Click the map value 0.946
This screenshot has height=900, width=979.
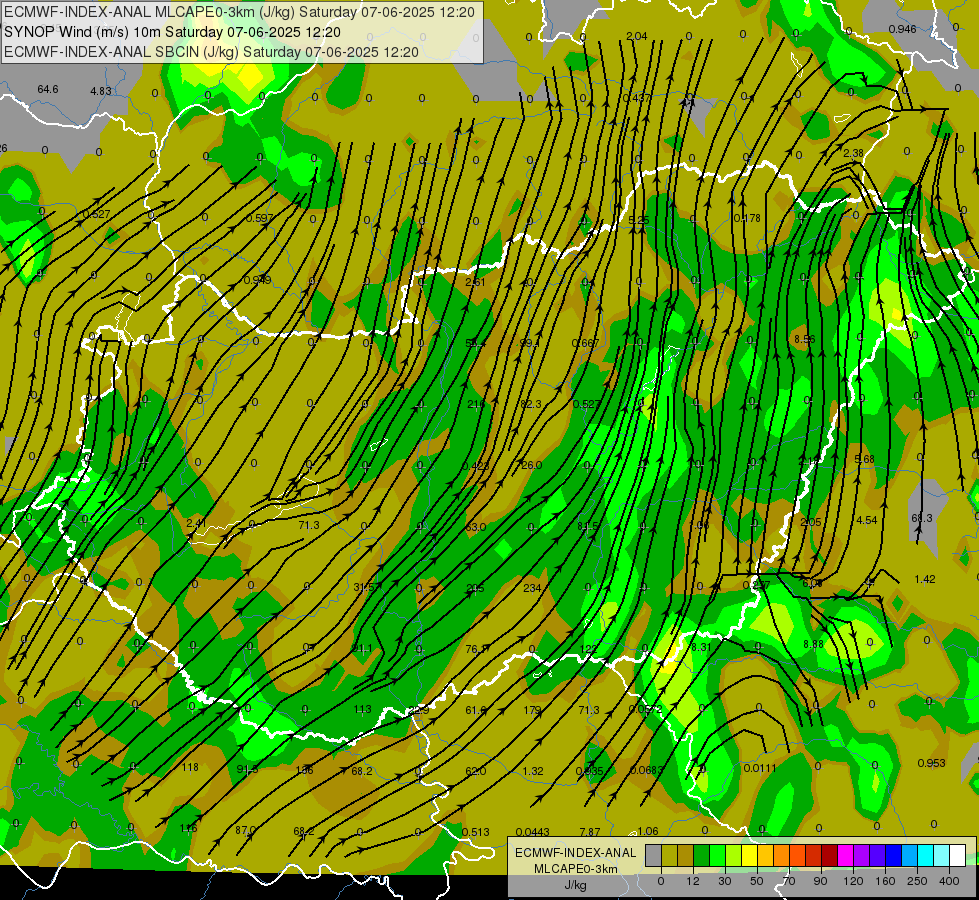click(902, 29)
